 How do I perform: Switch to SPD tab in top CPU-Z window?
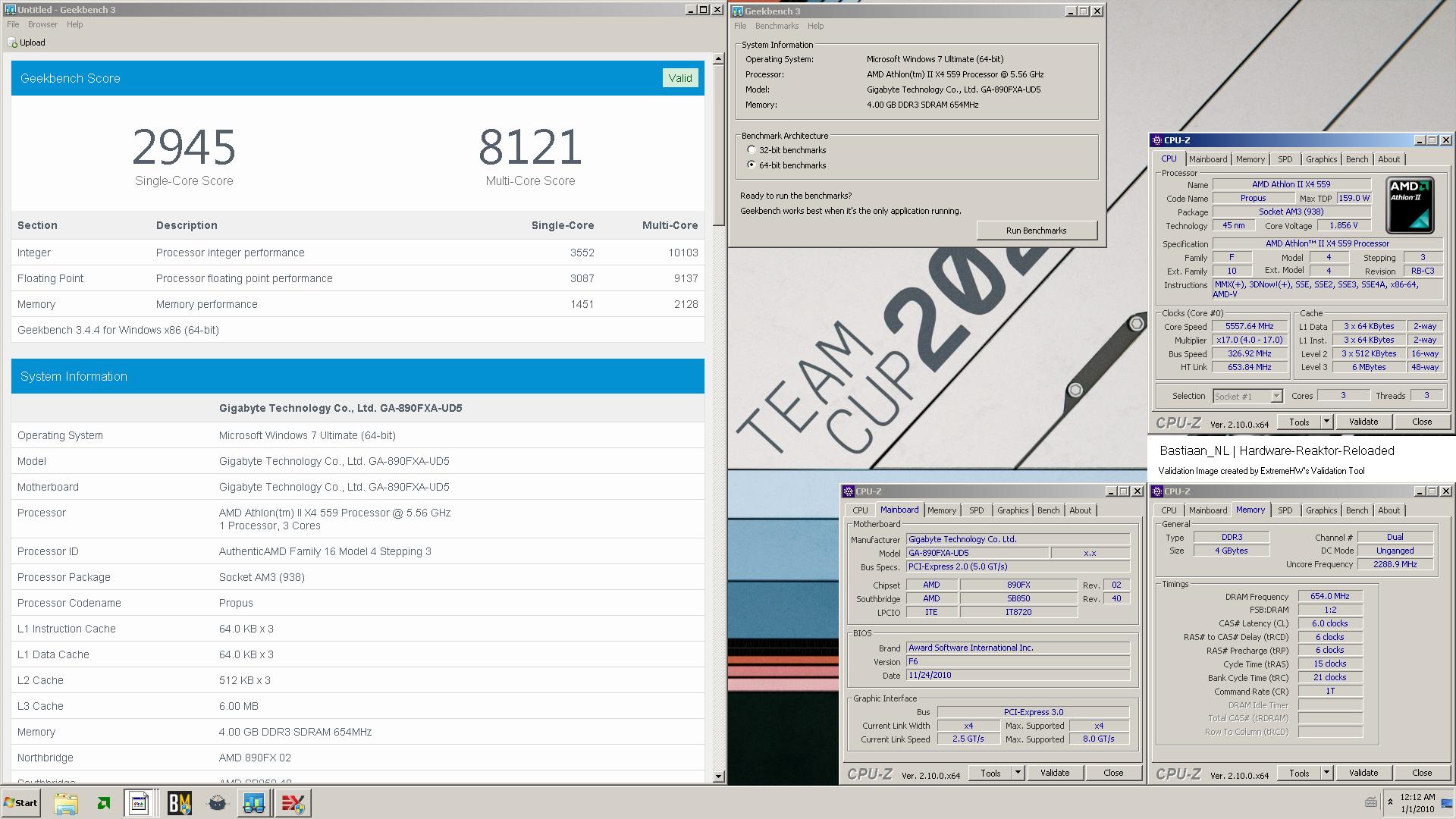click(x=1285, y=159)
